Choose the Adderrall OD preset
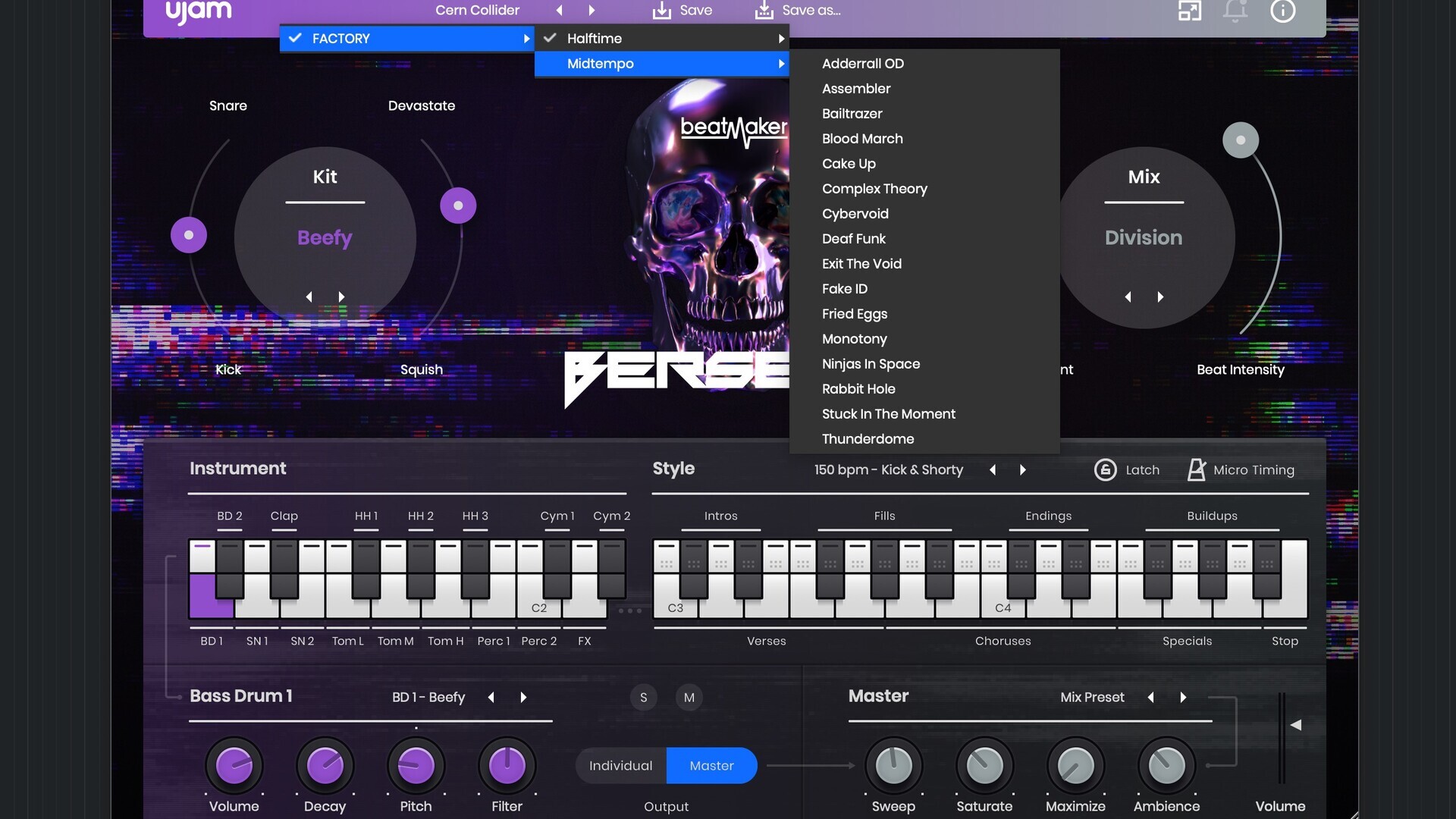The image size is (1456, 819). 924,64
